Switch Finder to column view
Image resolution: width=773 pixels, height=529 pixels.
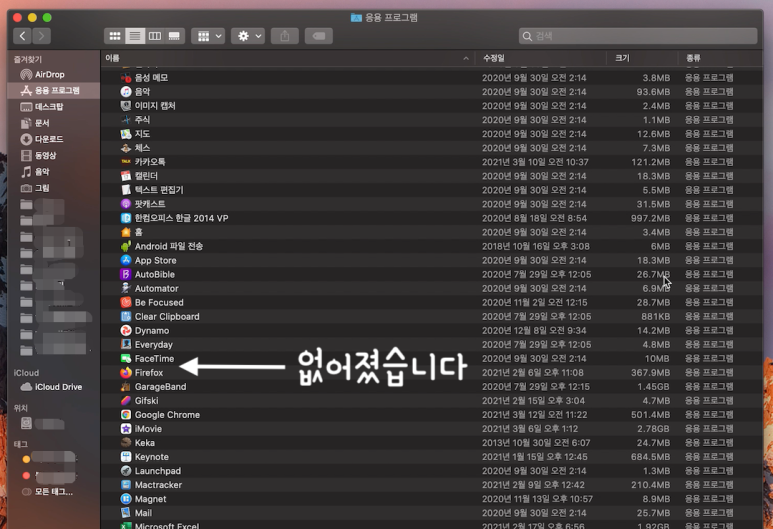[154, 36]
